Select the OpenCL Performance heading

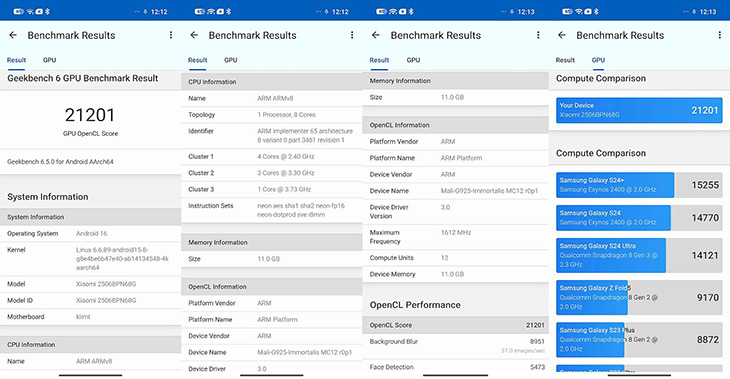tap(415, 305)
